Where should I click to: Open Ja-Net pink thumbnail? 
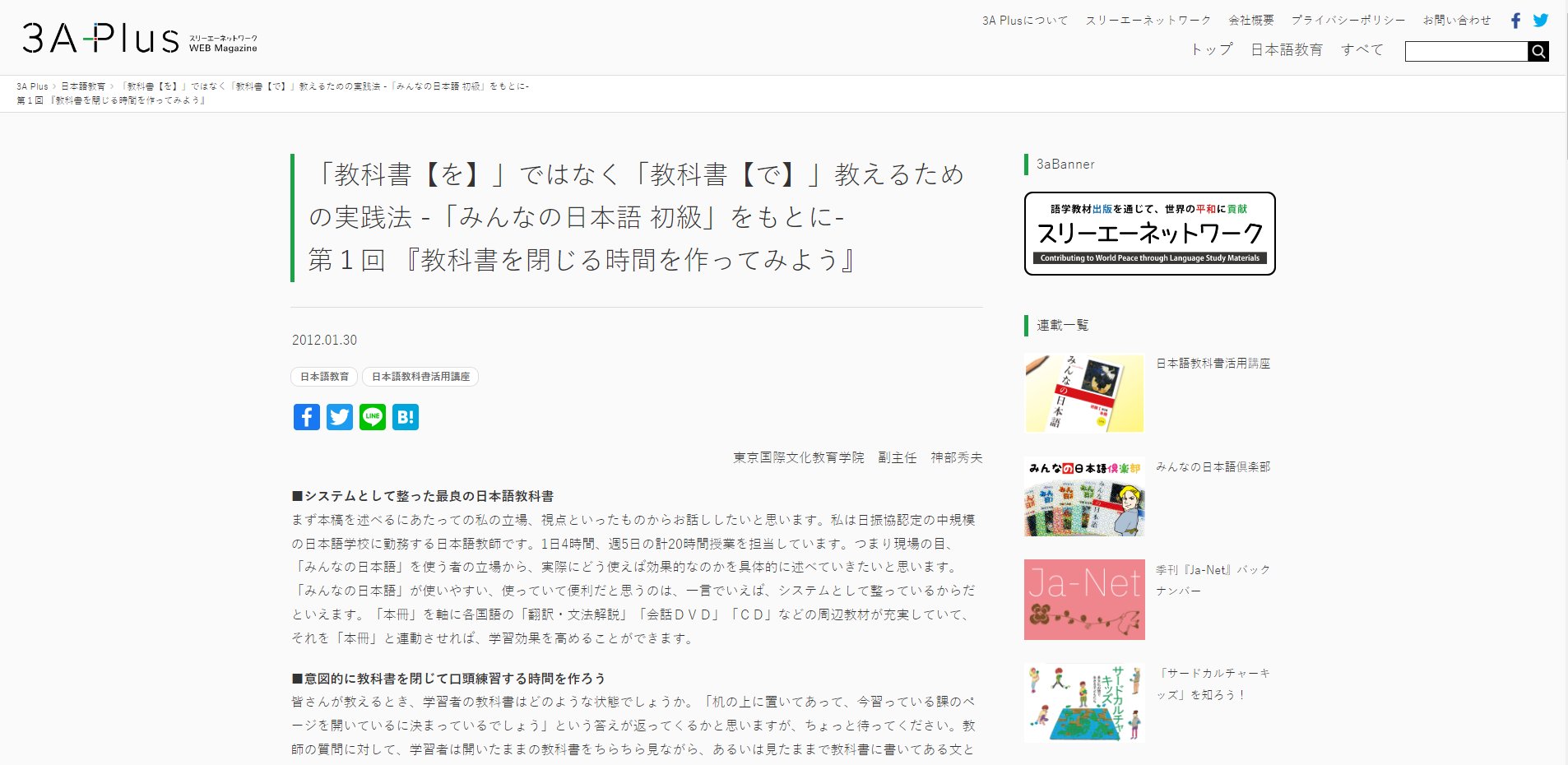coord(1084,600)
